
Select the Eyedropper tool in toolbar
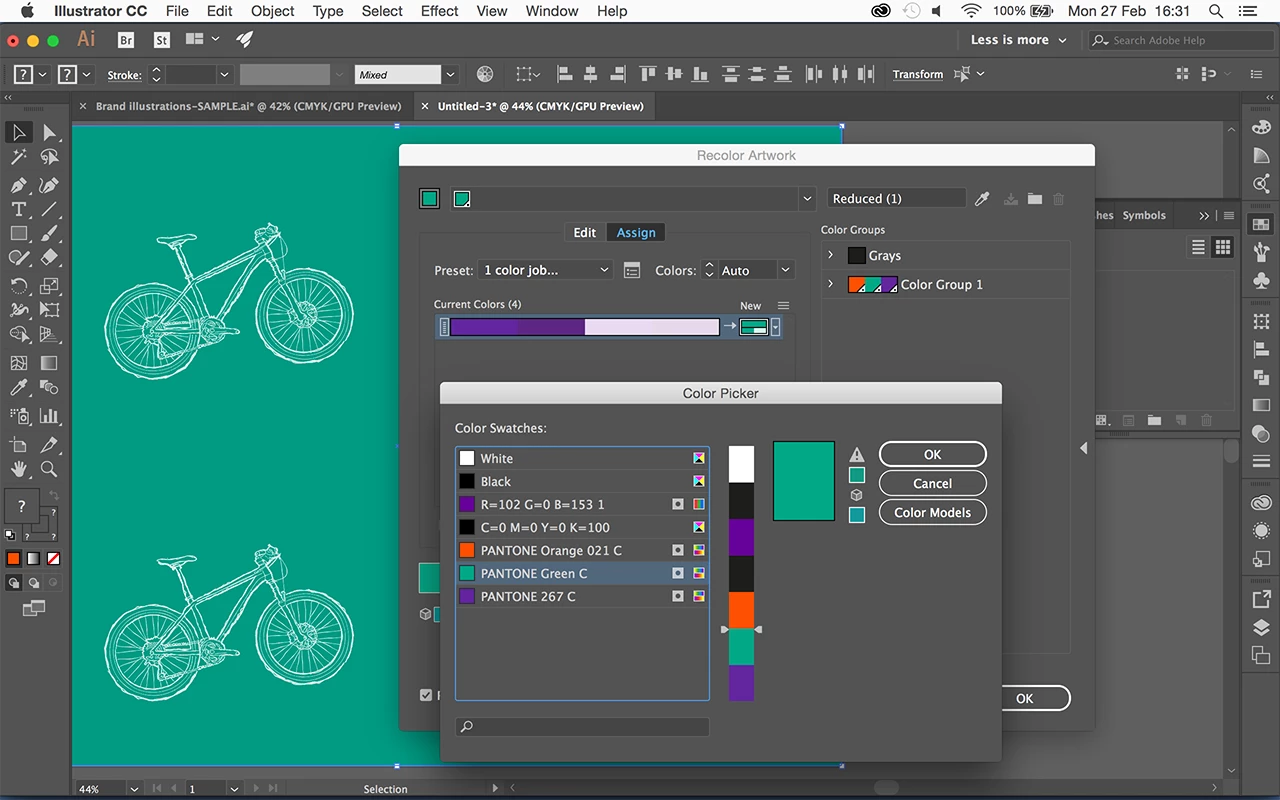pyautogui.click(x=18, y=388)
